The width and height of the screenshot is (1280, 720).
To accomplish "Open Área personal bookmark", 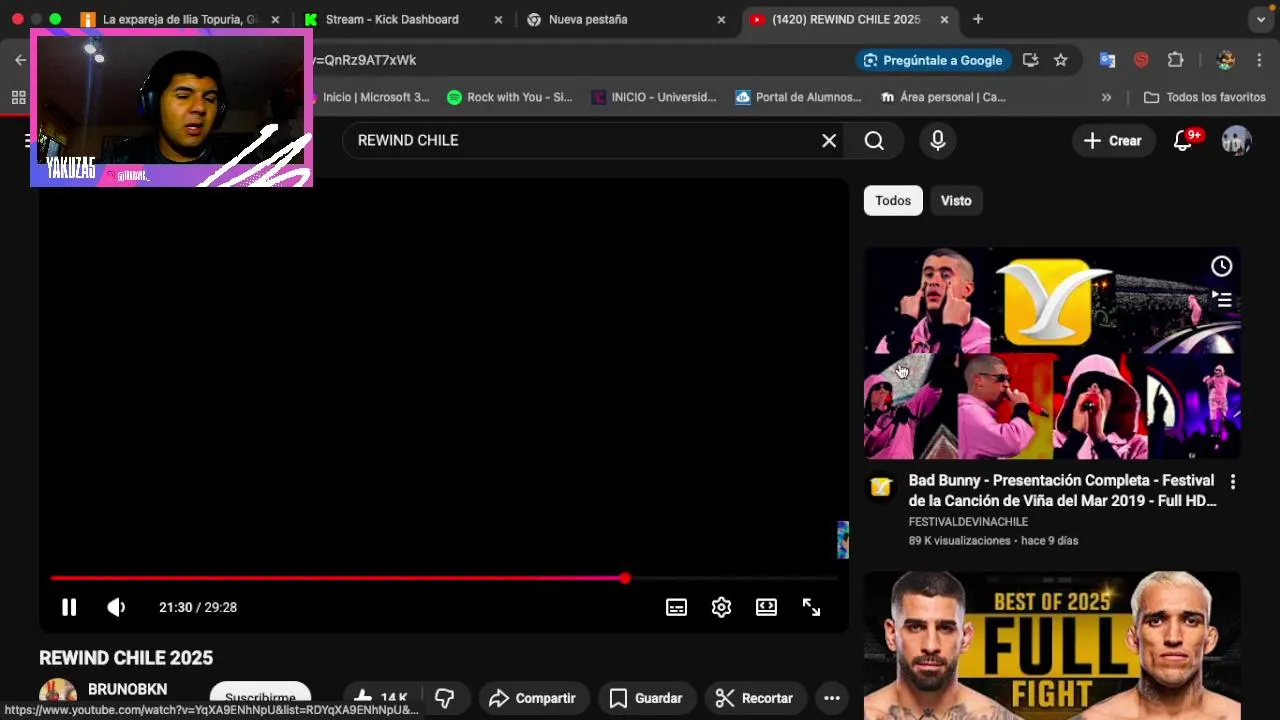I will [x=943, y=97].
